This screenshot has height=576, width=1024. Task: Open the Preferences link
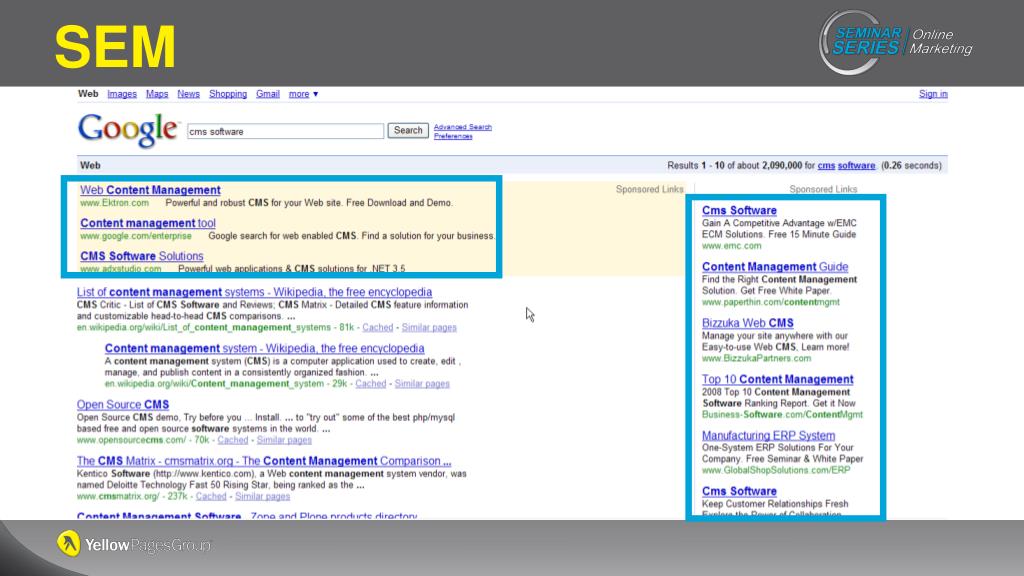pos(453,136)
